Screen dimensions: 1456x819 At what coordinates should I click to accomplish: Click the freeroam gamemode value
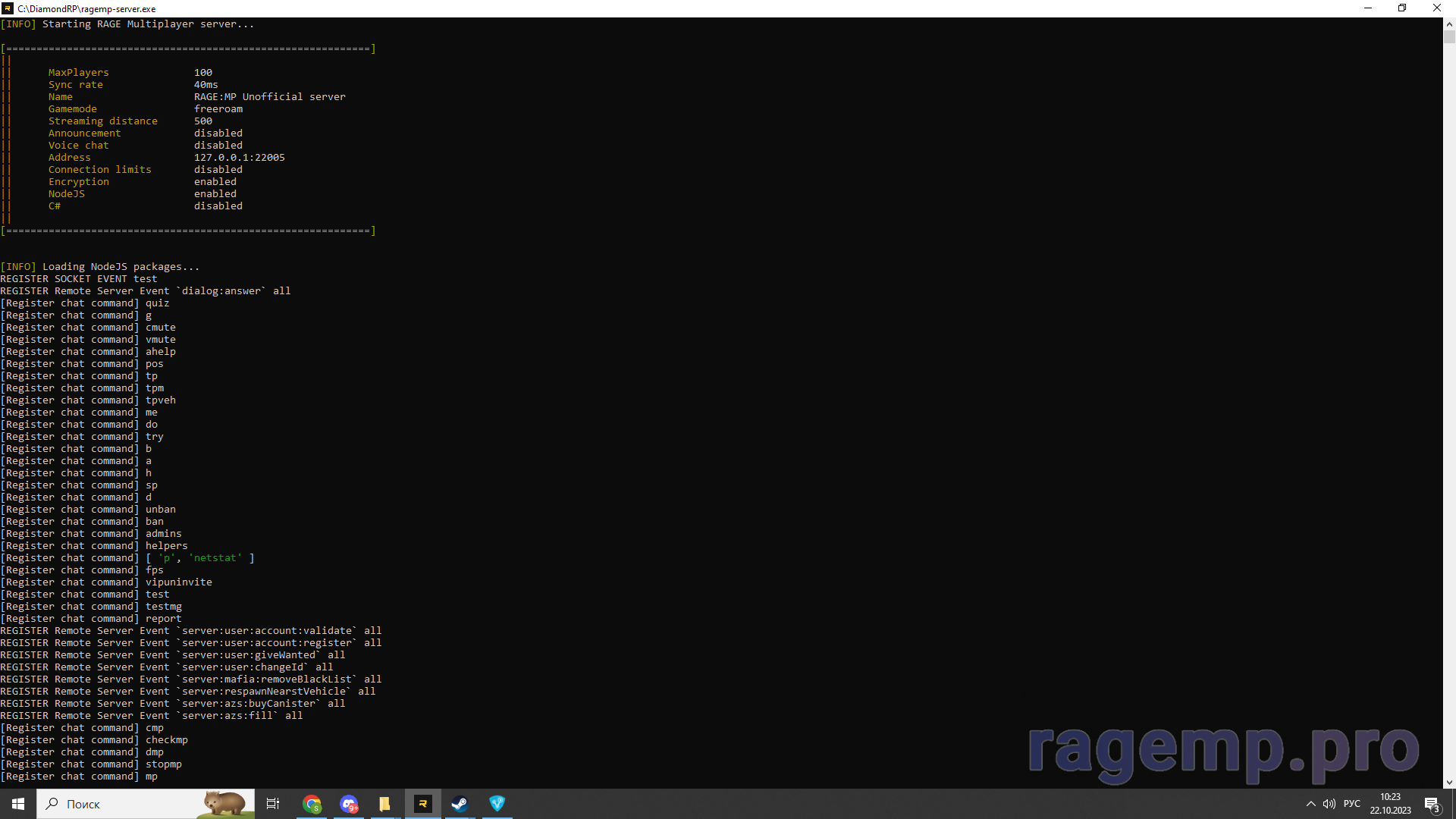218,109
